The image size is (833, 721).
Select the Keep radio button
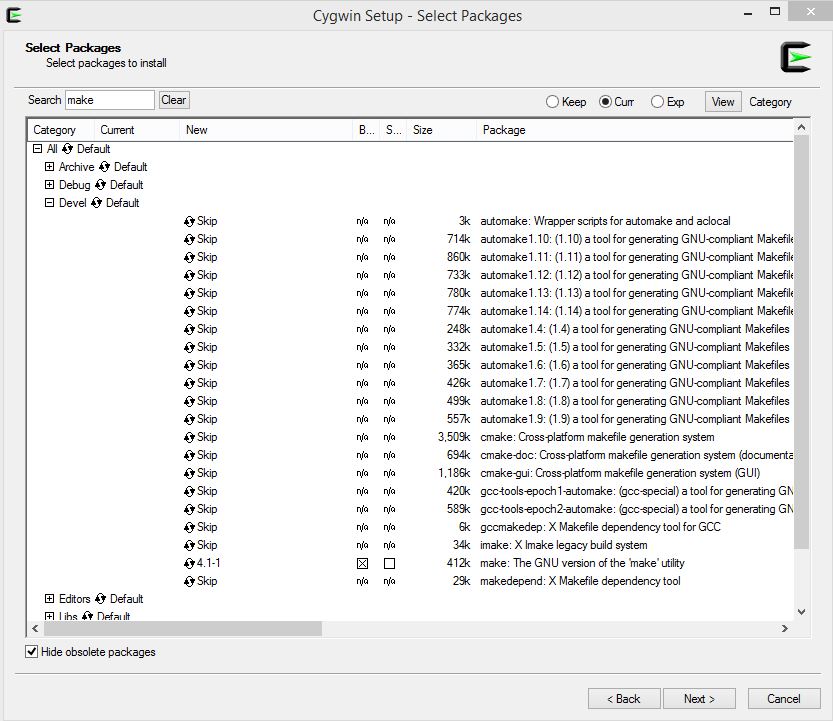552,101
